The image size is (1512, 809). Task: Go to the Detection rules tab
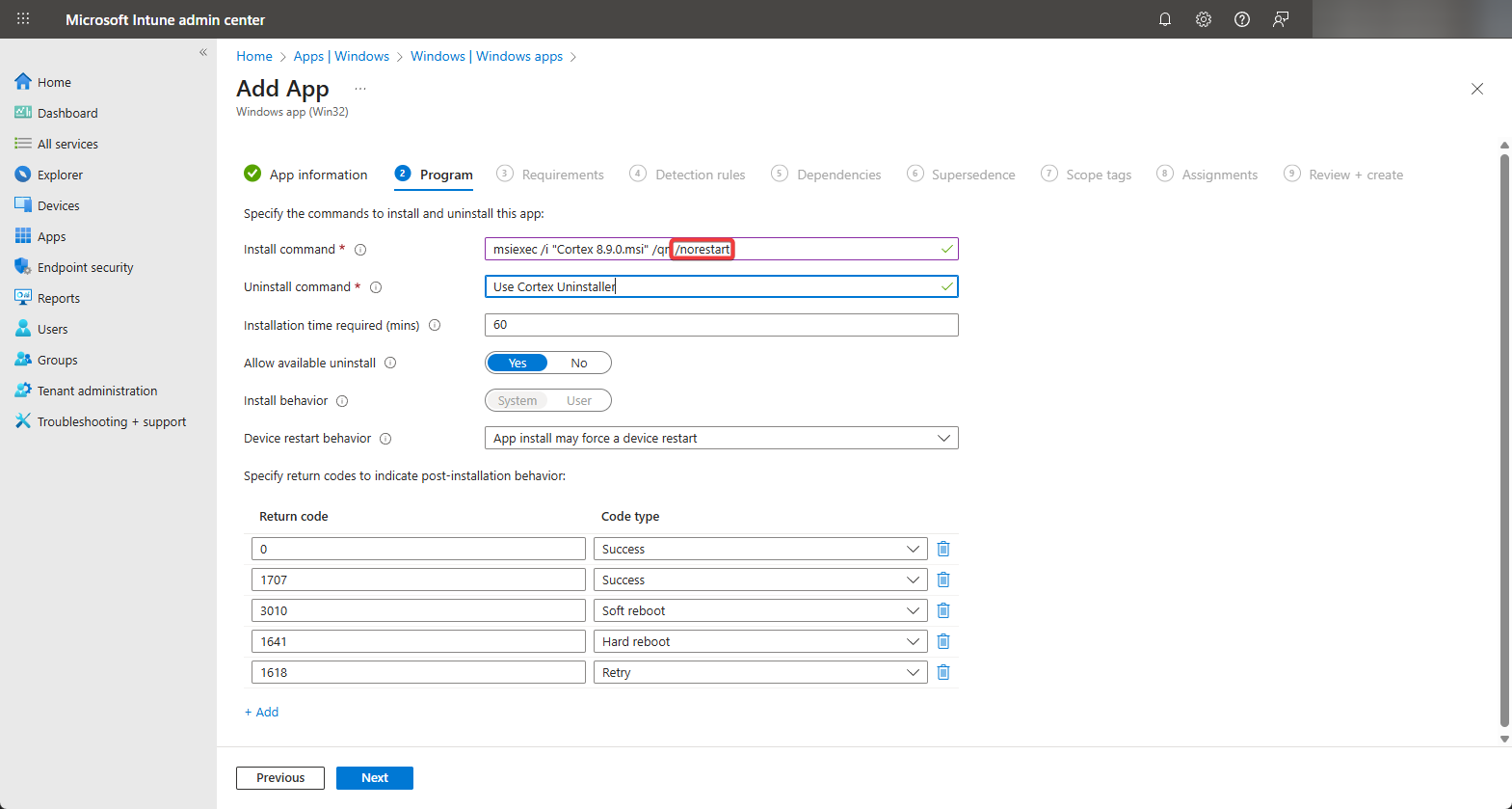pos(700,175)
